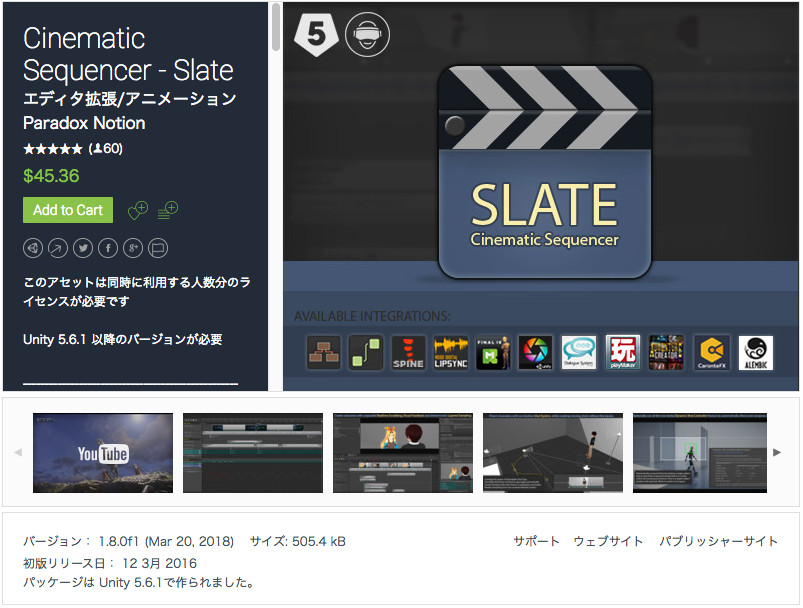Viewport: 803px width, 608px height.
Task: Click the five-star rating with 60 reviews
Action: pyautogui.click(x=73, y=149)
